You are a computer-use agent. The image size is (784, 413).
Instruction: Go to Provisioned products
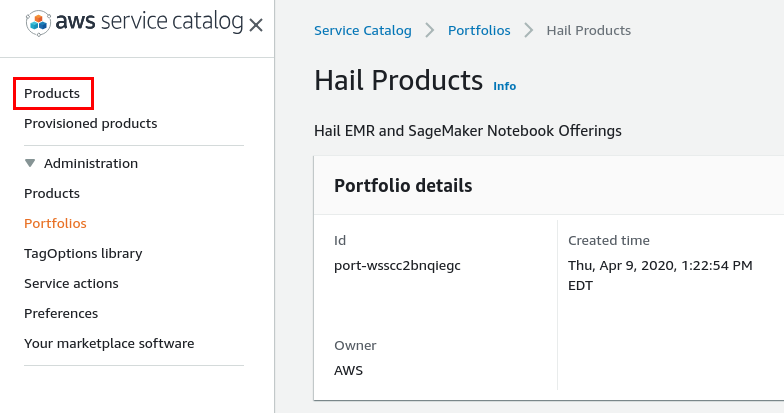90,123
